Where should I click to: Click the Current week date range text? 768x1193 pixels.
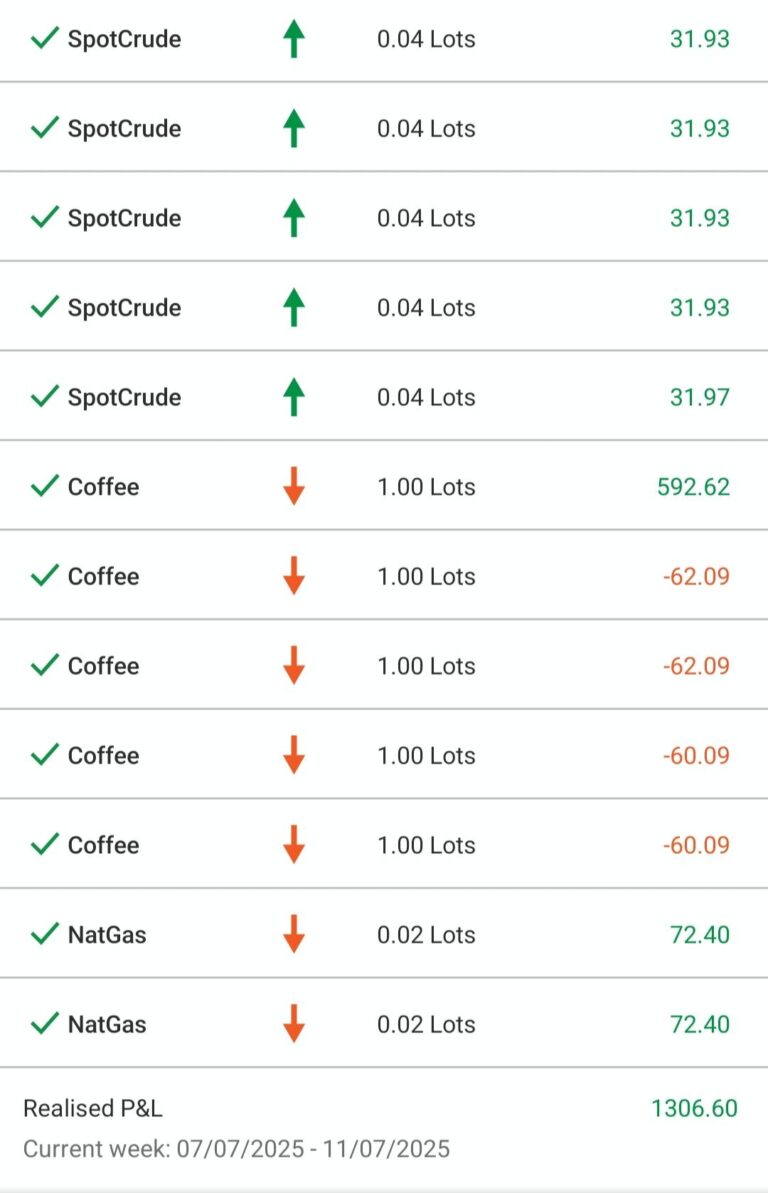point(237,1149)
